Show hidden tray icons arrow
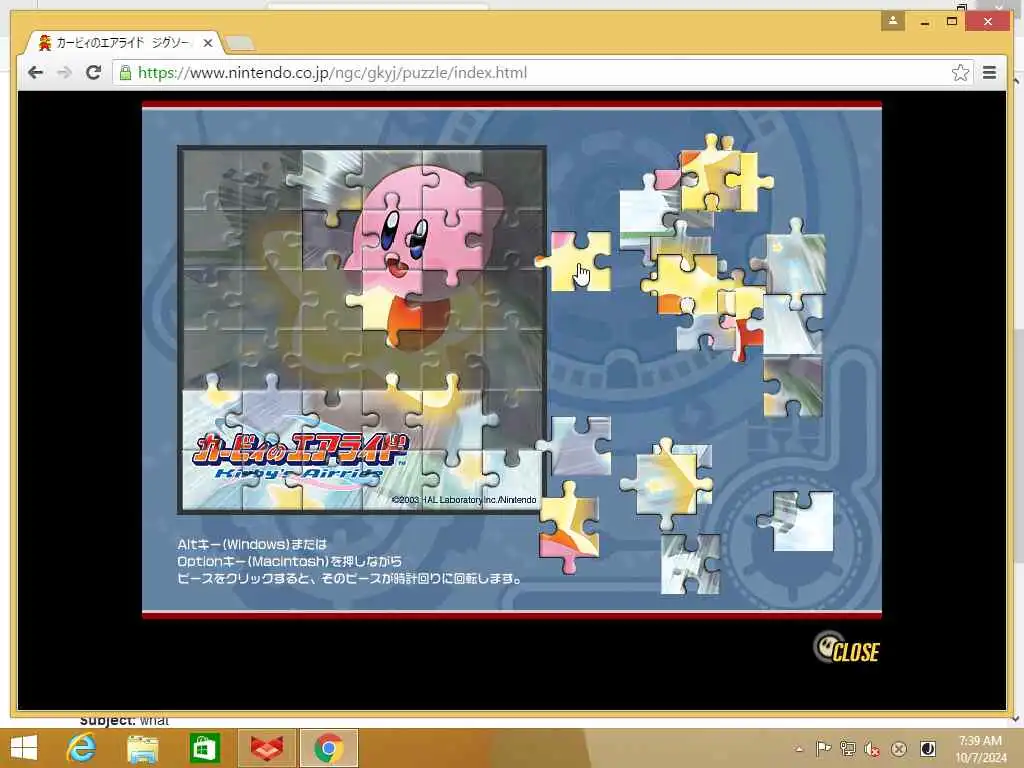Image resolution: width=1024 pixels, height=768 pixels. click(x=799, y=749)
